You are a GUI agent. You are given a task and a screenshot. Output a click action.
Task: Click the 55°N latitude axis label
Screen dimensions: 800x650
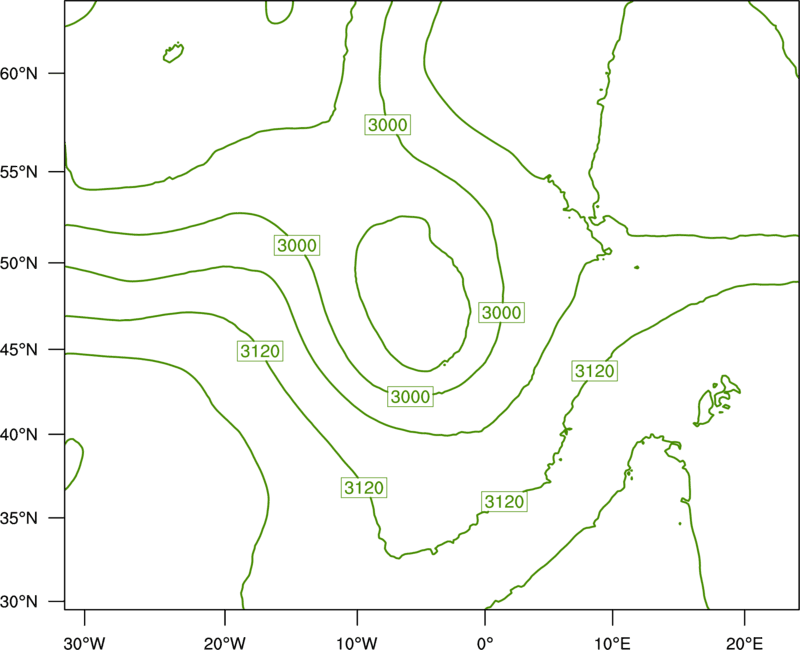[19, 172]
